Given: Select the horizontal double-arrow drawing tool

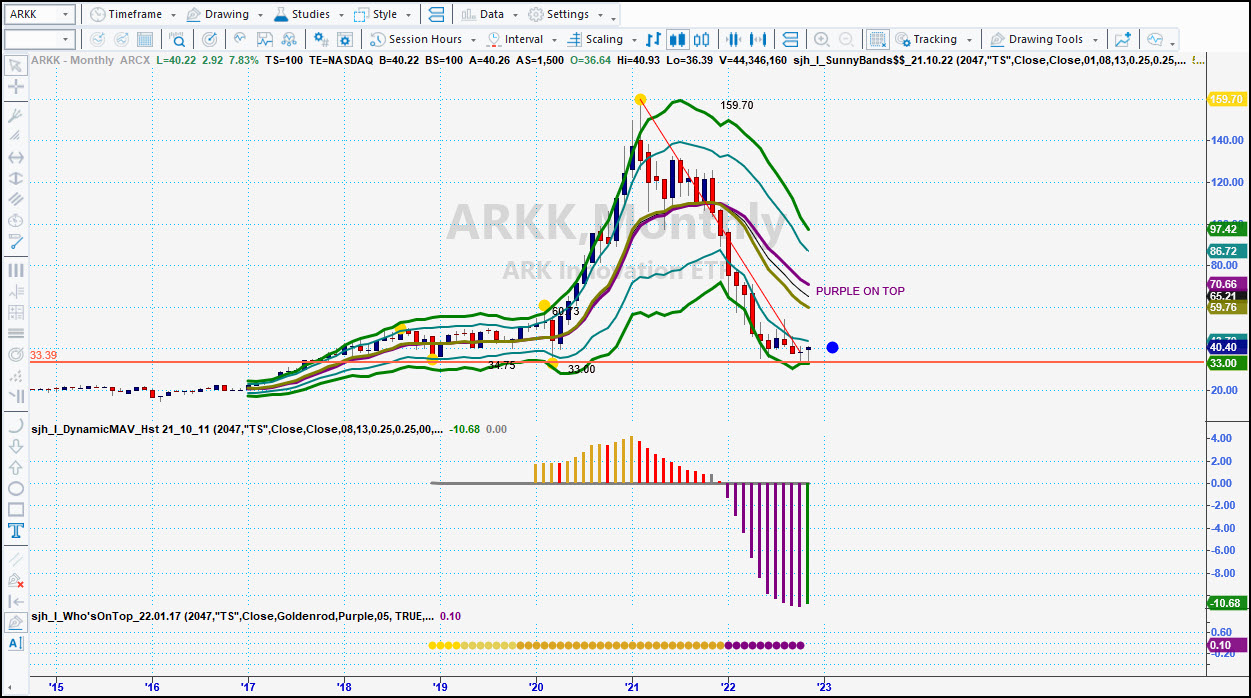Looking at the screenshot, I should [x=16, y=157].
